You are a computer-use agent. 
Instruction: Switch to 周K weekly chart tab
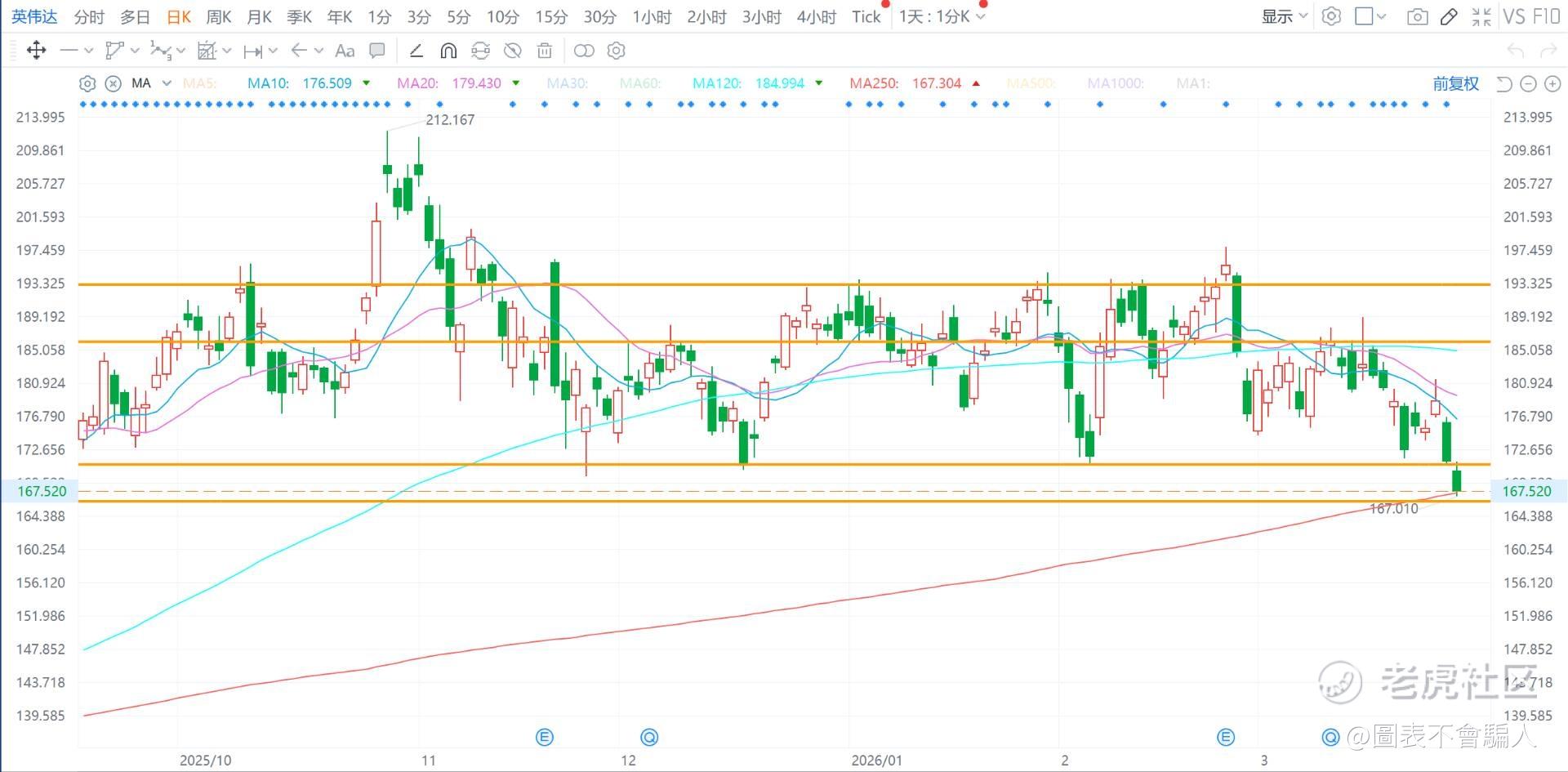[218, 16]
